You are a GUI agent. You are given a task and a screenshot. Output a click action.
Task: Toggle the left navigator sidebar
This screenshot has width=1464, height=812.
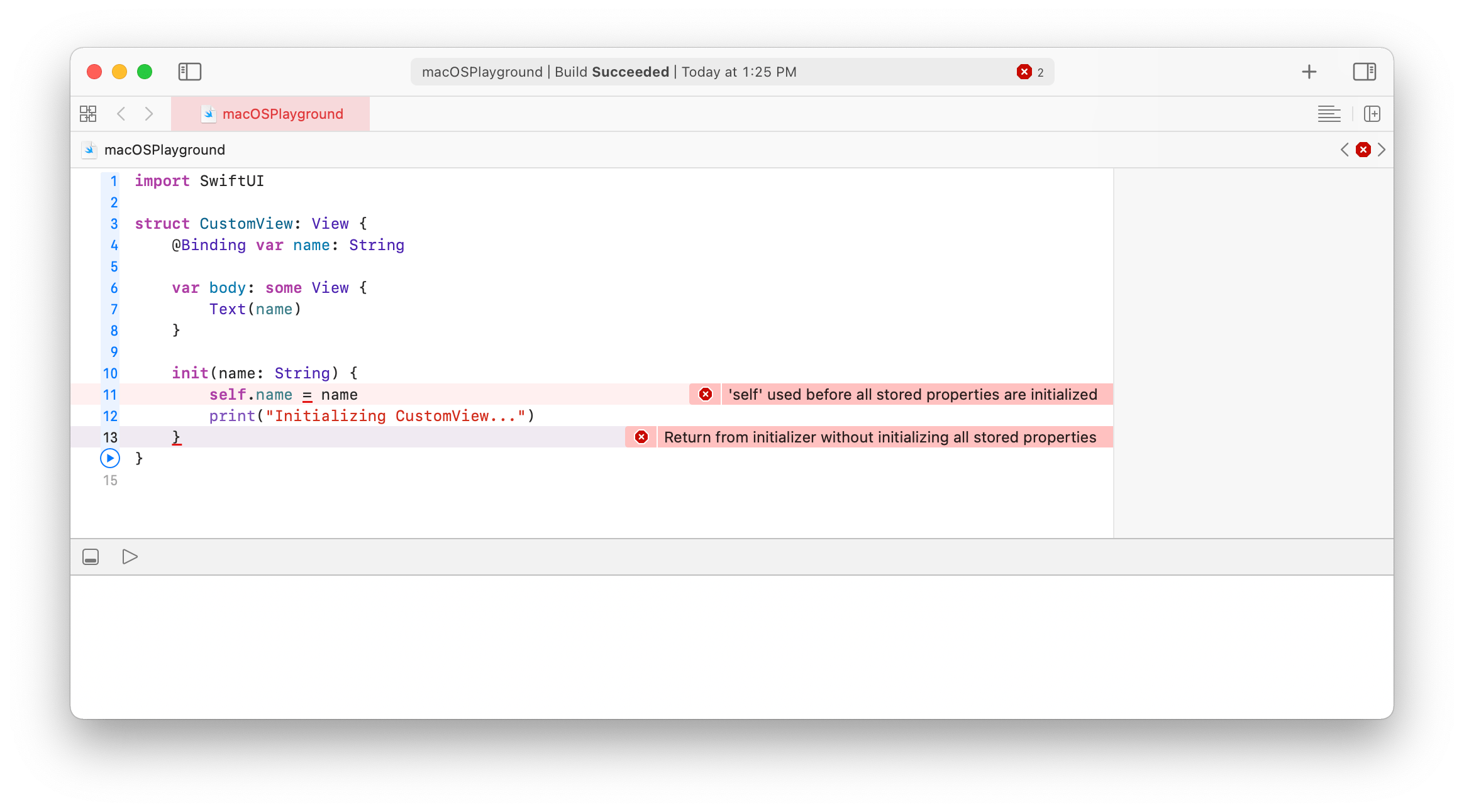click(x=189, y=72)
